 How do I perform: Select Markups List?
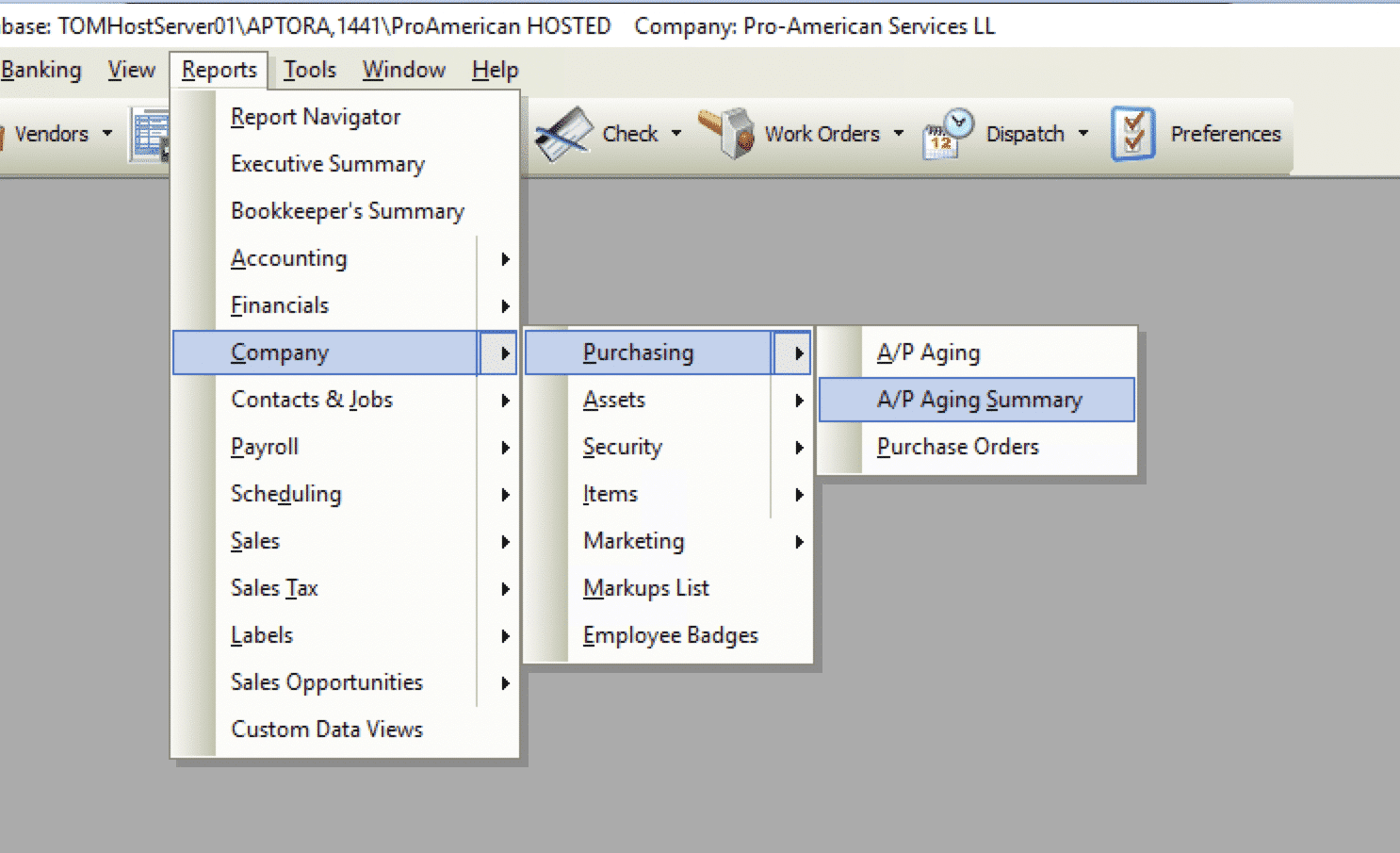pyautogui.click(x=646, y=587)
